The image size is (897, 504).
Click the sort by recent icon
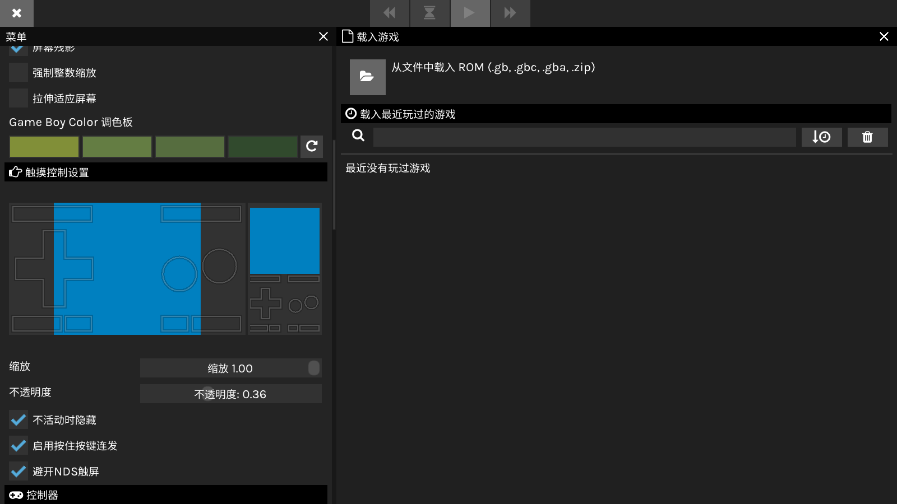(x=821, y=137)
